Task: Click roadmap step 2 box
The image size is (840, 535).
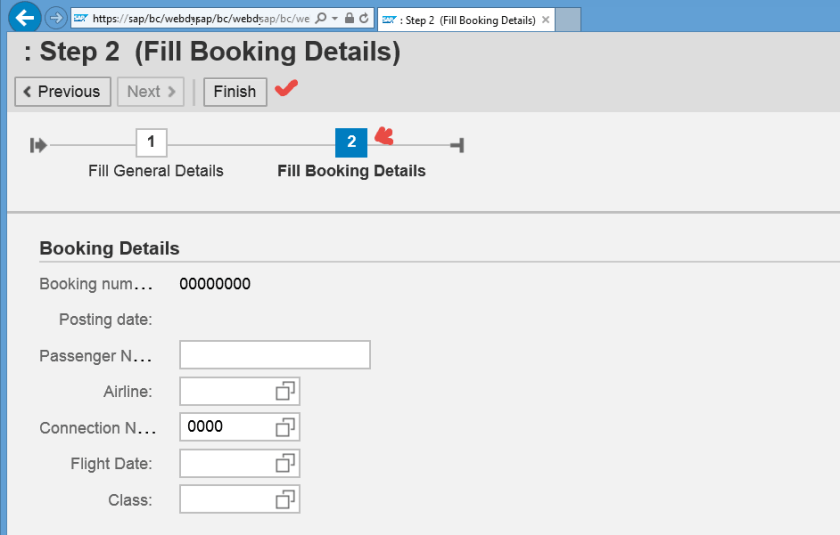Action: 351,142
